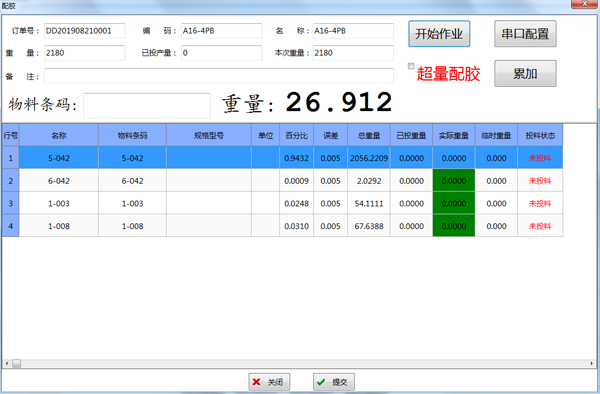Viewport: 600px width, 394px height.
Task: Click the 重量 field showing 2180
Action: pos(85,53)
